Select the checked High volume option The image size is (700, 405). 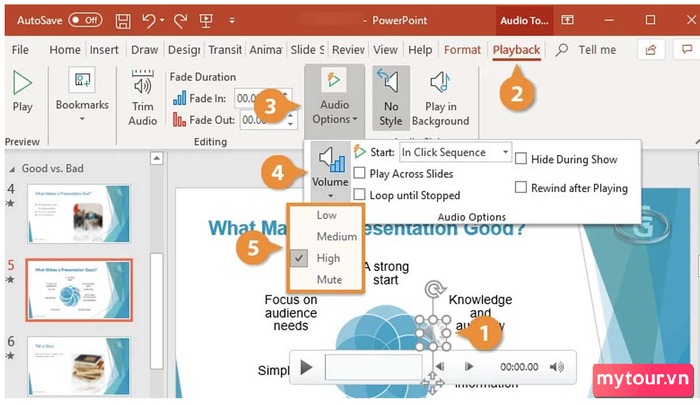[326, 258]
